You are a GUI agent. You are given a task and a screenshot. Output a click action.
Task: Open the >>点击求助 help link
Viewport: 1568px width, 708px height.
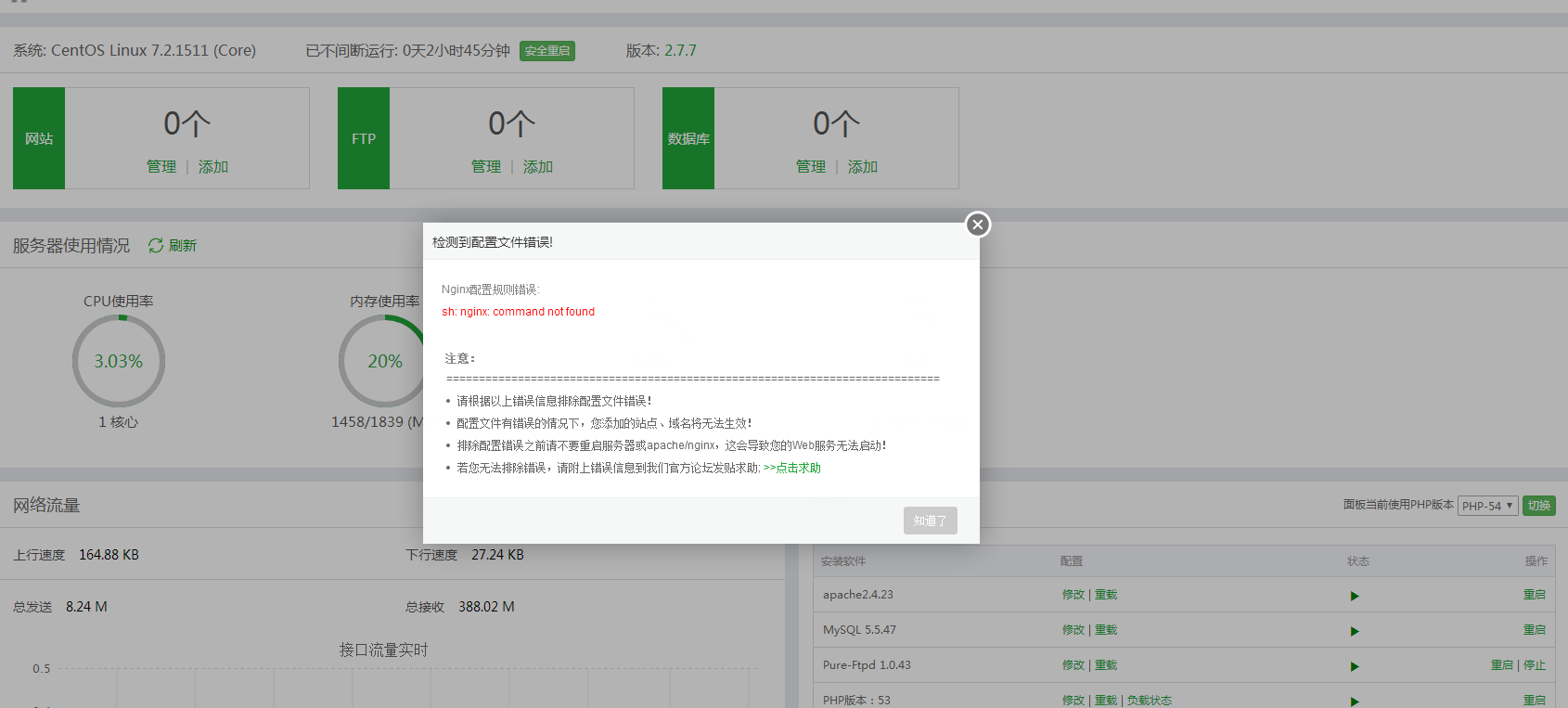pyautogui.click(x=791, y=468)
